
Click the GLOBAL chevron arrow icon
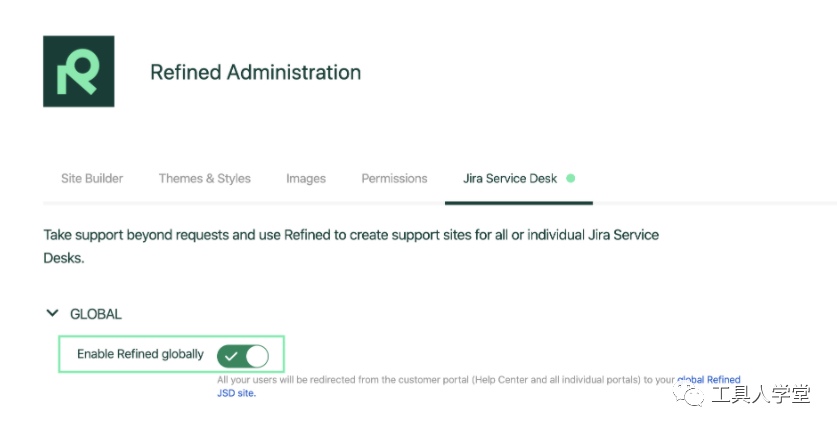[52, 313]
